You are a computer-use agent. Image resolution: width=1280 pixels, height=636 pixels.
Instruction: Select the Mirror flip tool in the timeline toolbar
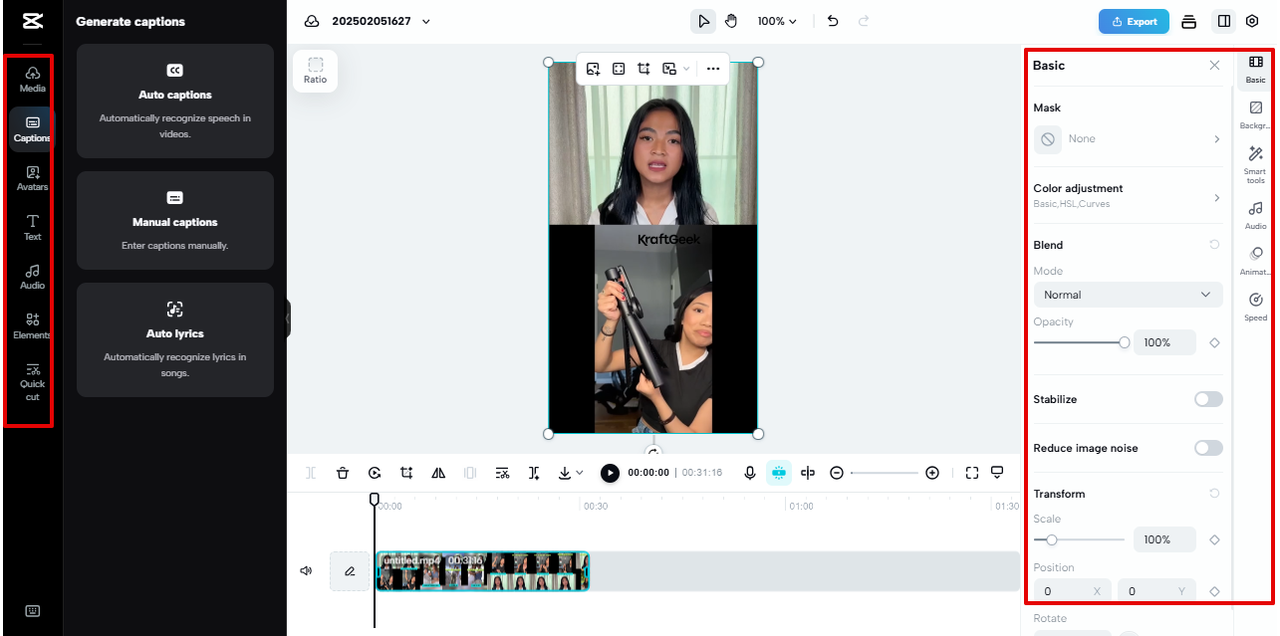pyautogui.click(x=438, y=472)
